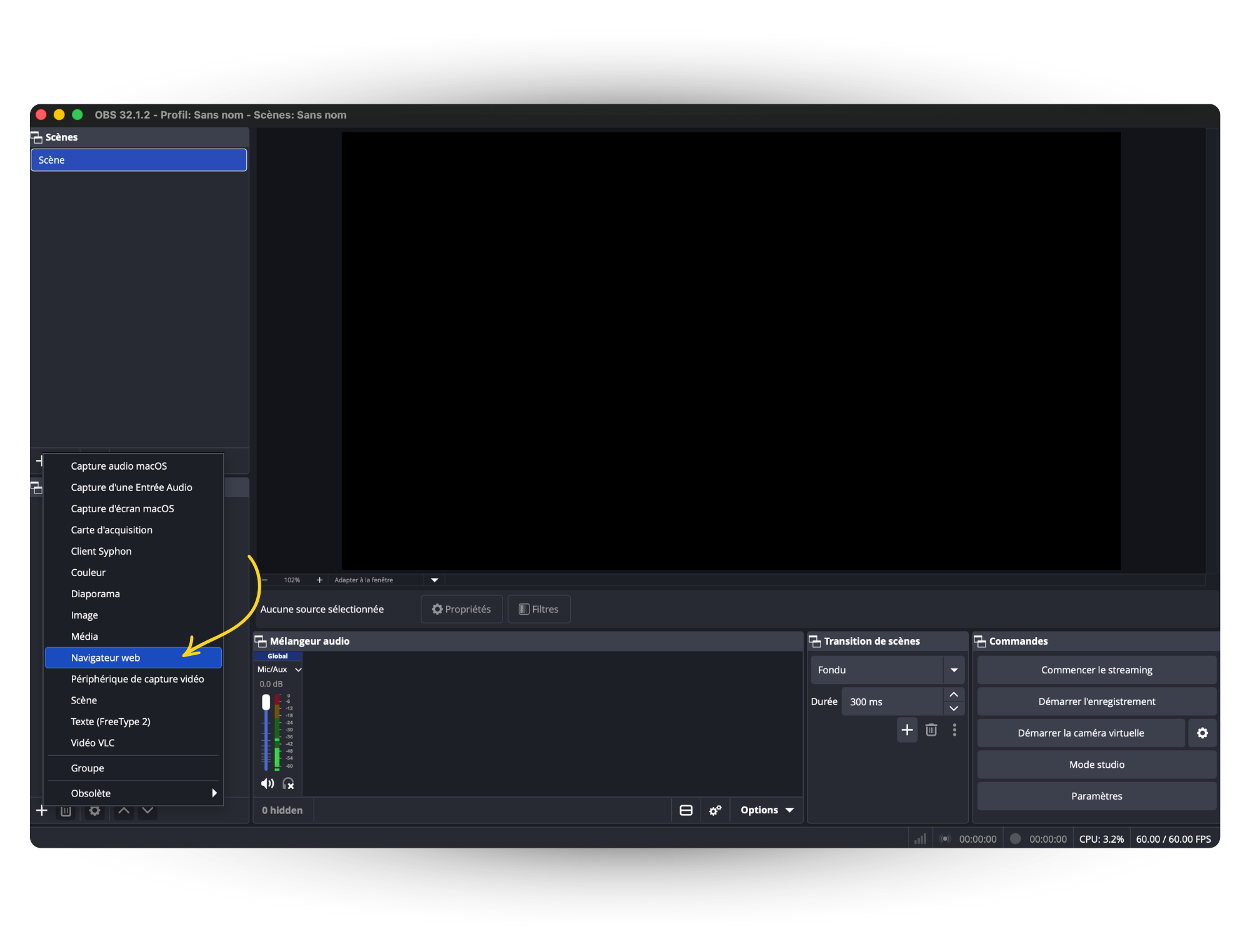1250x952 pixels.
Task: Click Commencer le streaming button
Action: [1096, 670]
